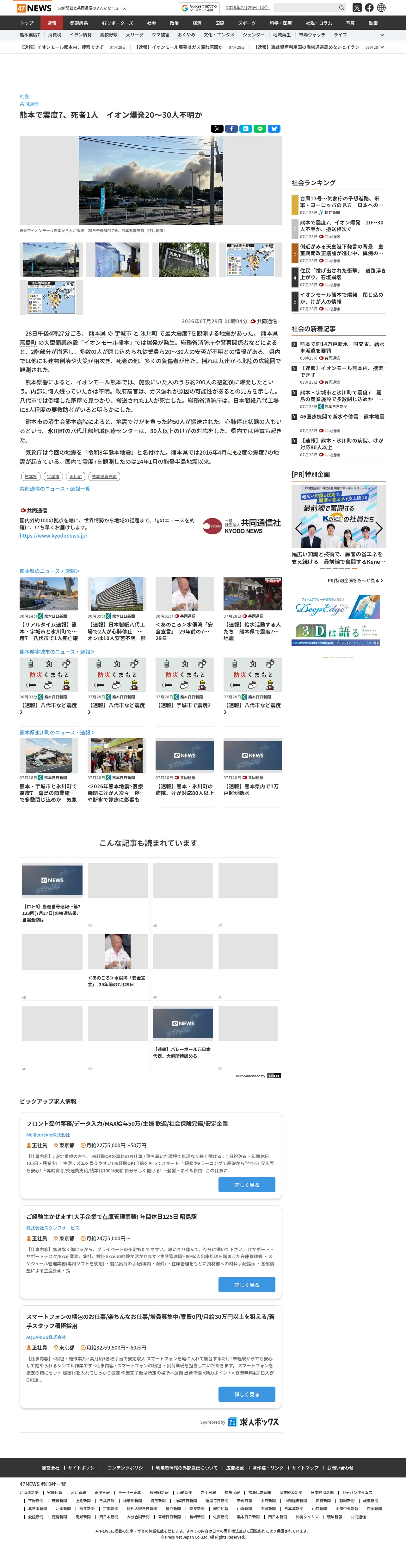Open the MeilleureVie株式会社 company link

48,1135
